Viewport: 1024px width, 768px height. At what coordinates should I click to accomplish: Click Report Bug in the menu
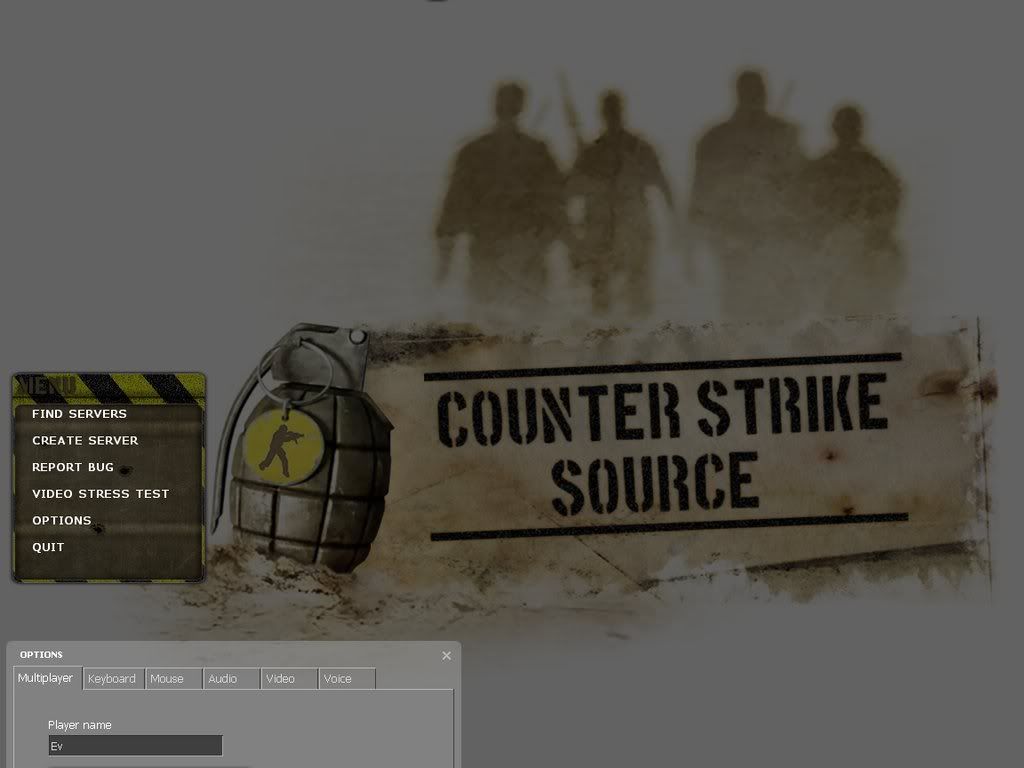pos(73,468)
